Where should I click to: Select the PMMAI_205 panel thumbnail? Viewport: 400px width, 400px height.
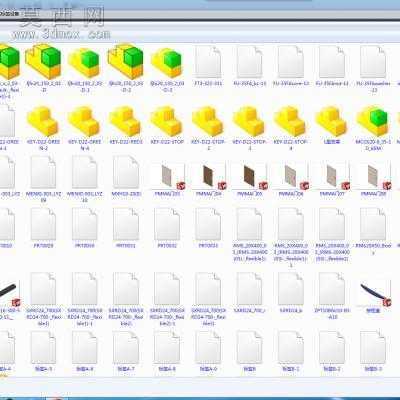[250, 176]
